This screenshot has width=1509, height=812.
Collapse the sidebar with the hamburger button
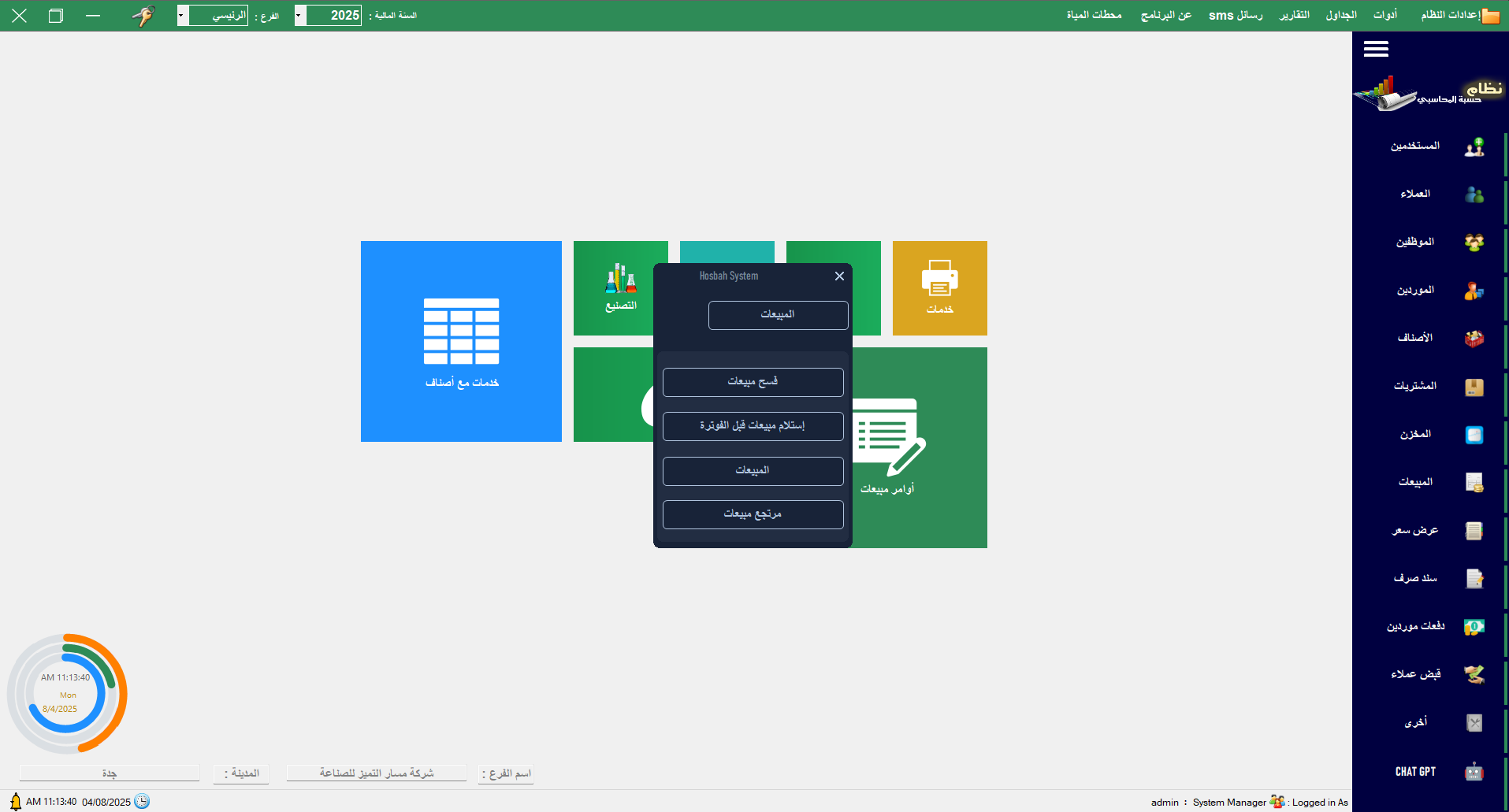coord(1376,50)
